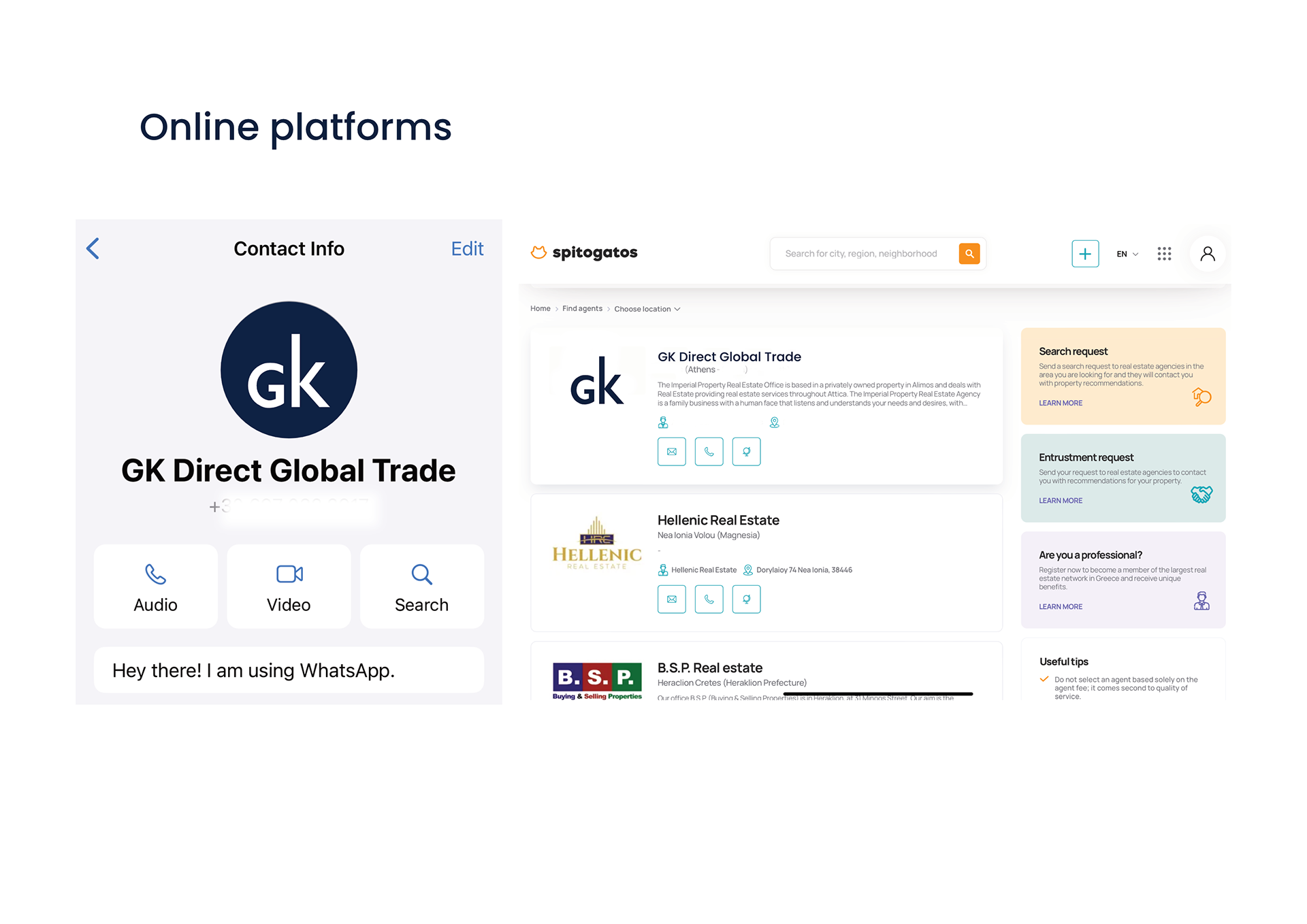Go back using the Contact Info back chevron
Viewport: 1307px width, 924px height.
93,248
